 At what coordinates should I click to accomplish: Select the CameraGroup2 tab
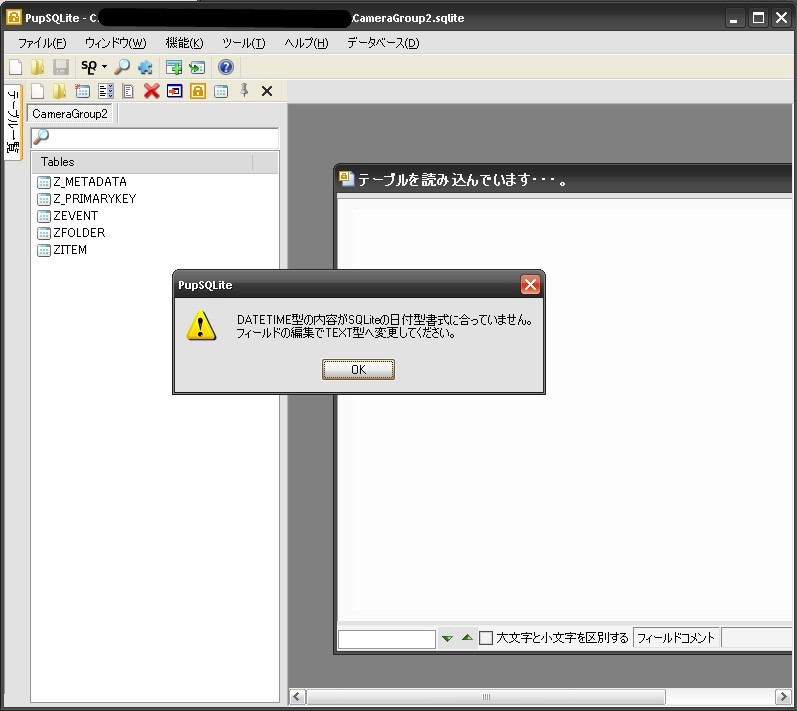(70, 113)
